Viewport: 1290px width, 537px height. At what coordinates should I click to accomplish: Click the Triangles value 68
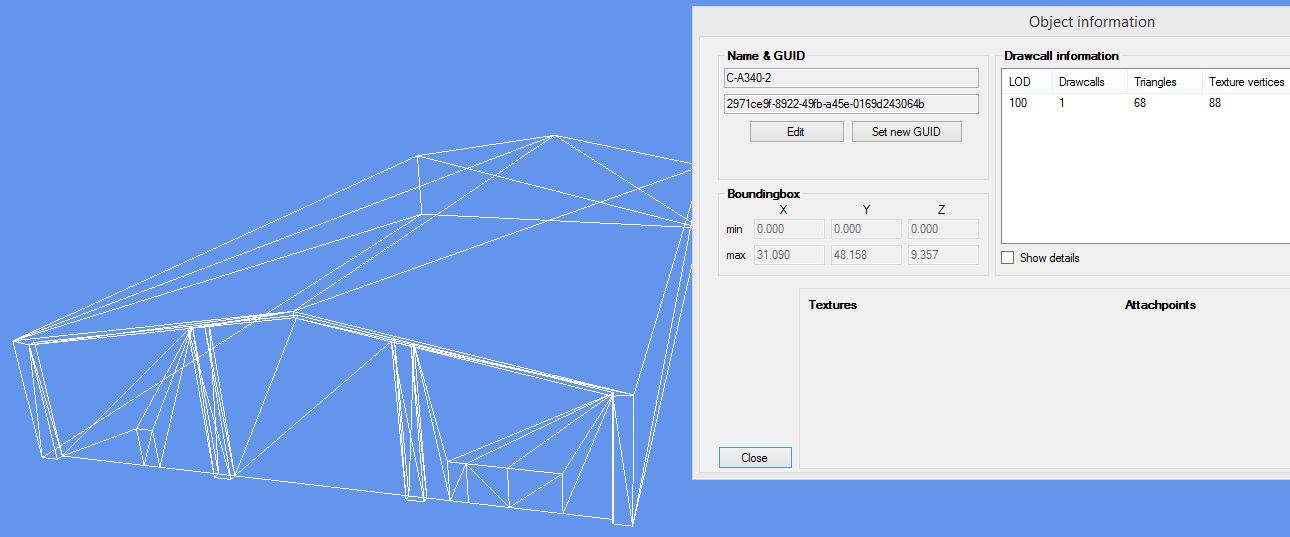pyautogui.click(x=1140, y=103)
